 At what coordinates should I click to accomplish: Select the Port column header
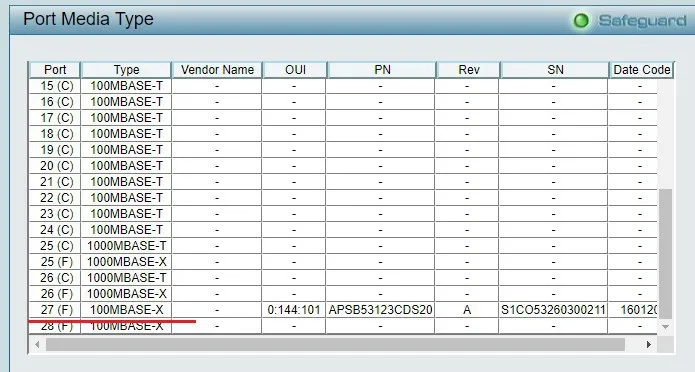55,70
